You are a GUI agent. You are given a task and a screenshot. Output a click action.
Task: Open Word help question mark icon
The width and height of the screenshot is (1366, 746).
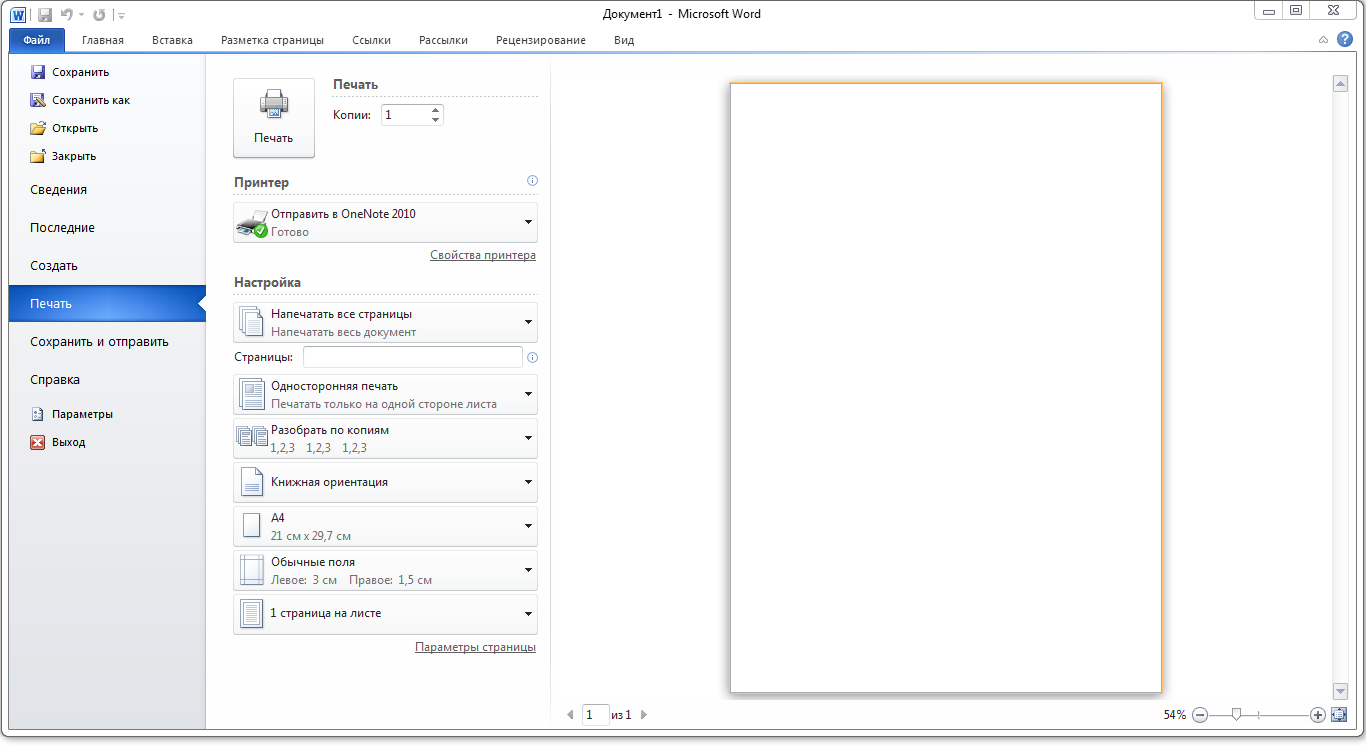tap(1344, 40)
